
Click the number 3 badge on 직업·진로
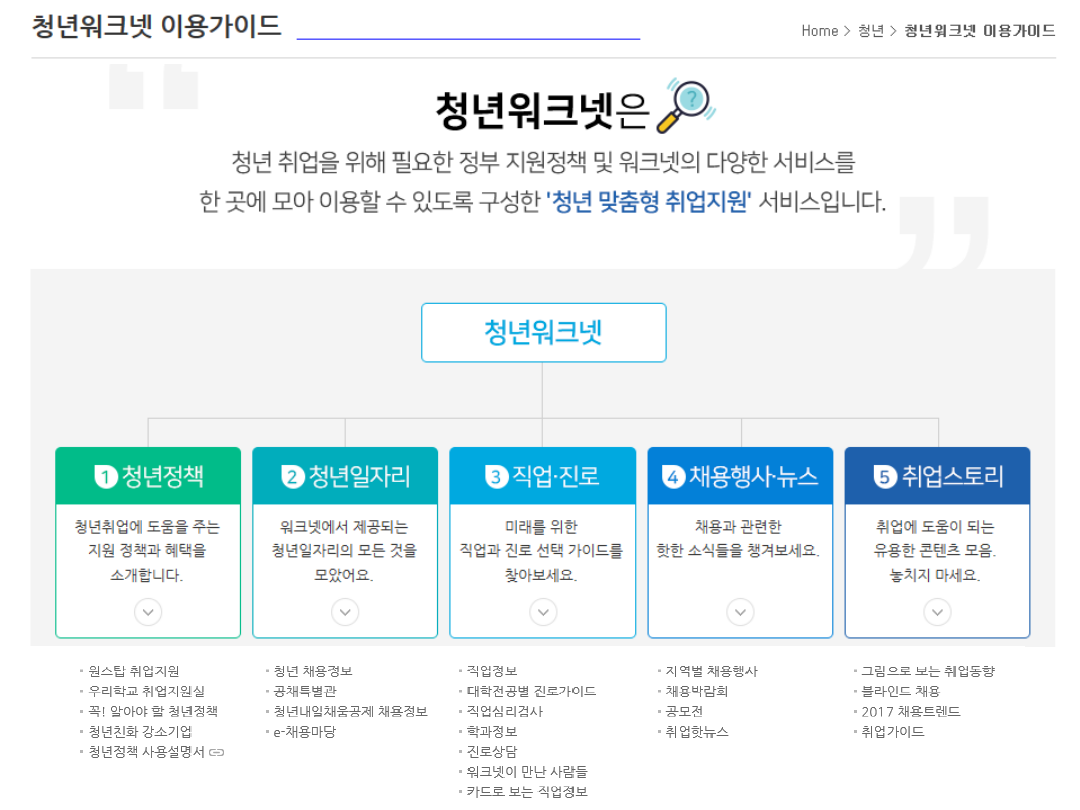pos(496,477)
